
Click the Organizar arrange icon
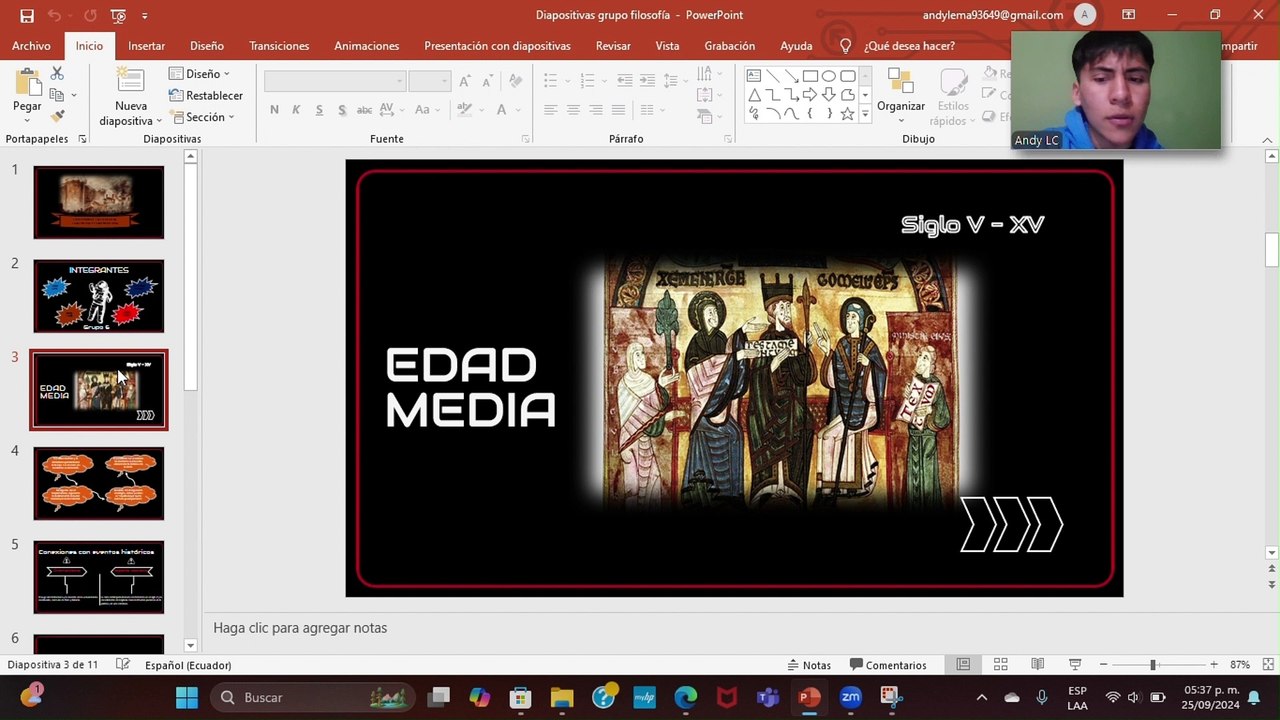click(901, 82)
